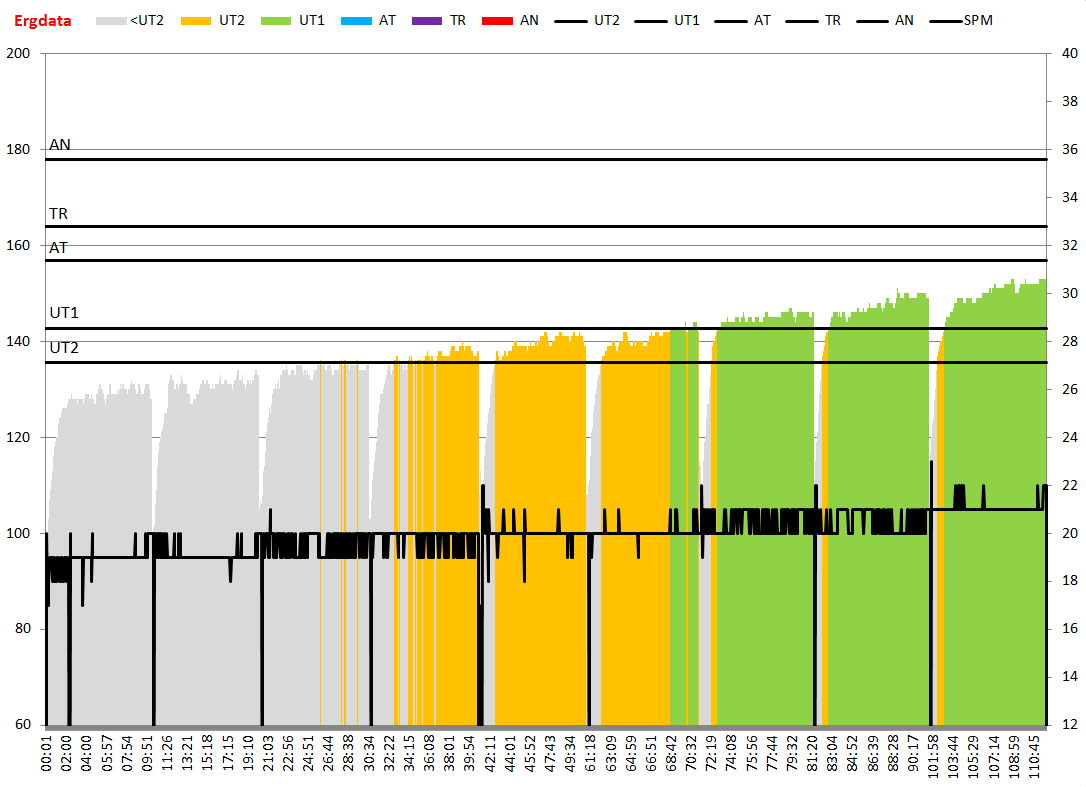This screenshot has height=787, width=1086.
Task: Click the UT2 threshold label inside the plot
Action: 64,348
